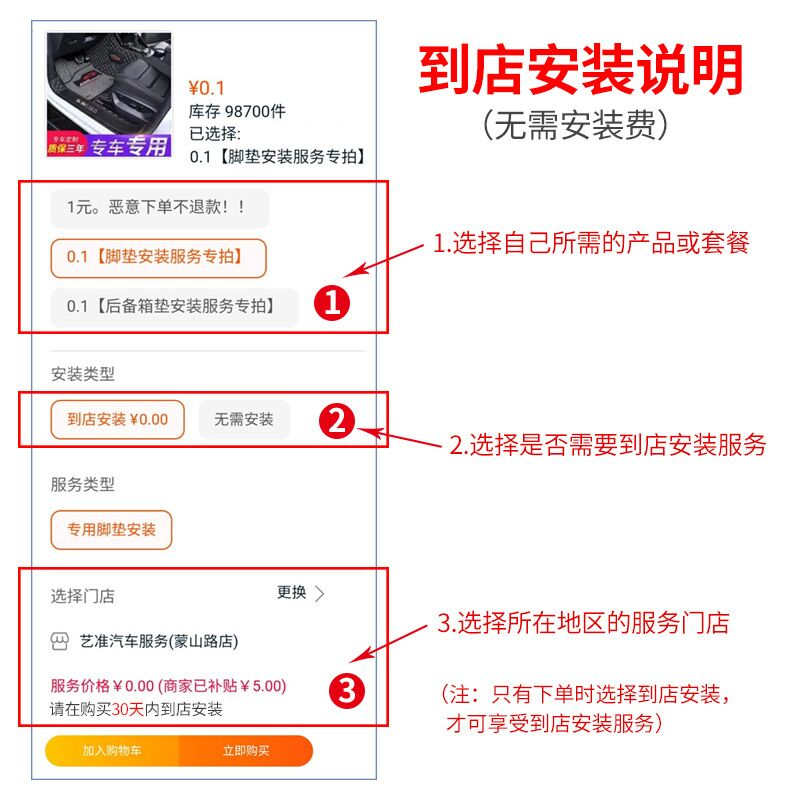Click the 服务价格 ¥0.00 subsidy text

[x=168, y=686]
